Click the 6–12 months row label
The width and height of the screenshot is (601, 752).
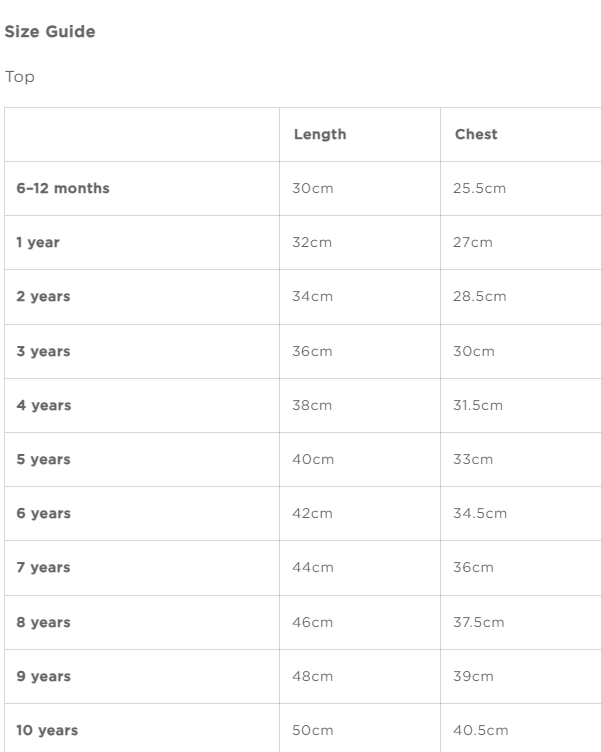tap(63, 188)
